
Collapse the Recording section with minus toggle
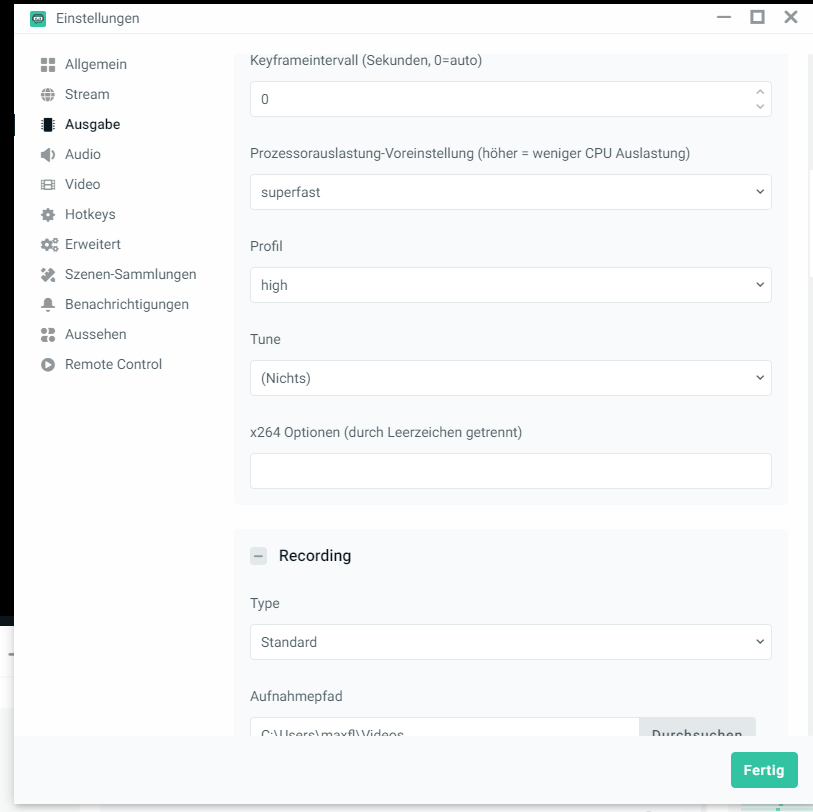click(259, 556)
